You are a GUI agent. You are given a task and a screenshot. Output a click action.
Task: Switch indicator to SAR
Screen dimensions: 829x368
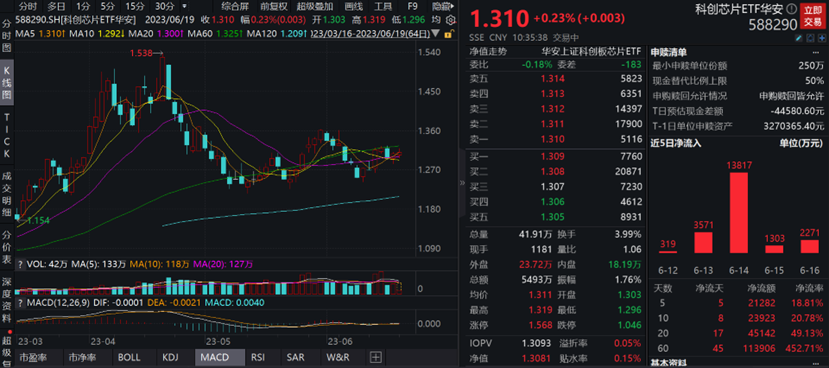295,357
